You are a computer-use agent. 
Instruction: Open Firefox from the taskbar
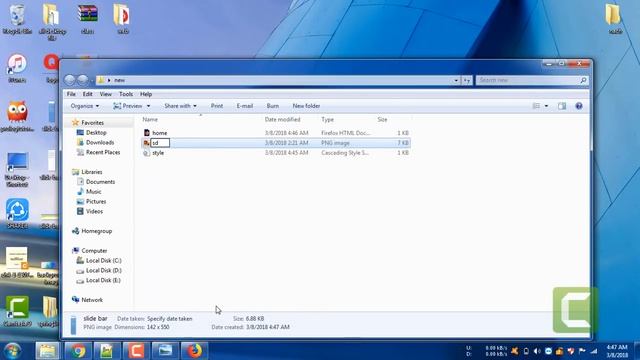coord(194,351)
